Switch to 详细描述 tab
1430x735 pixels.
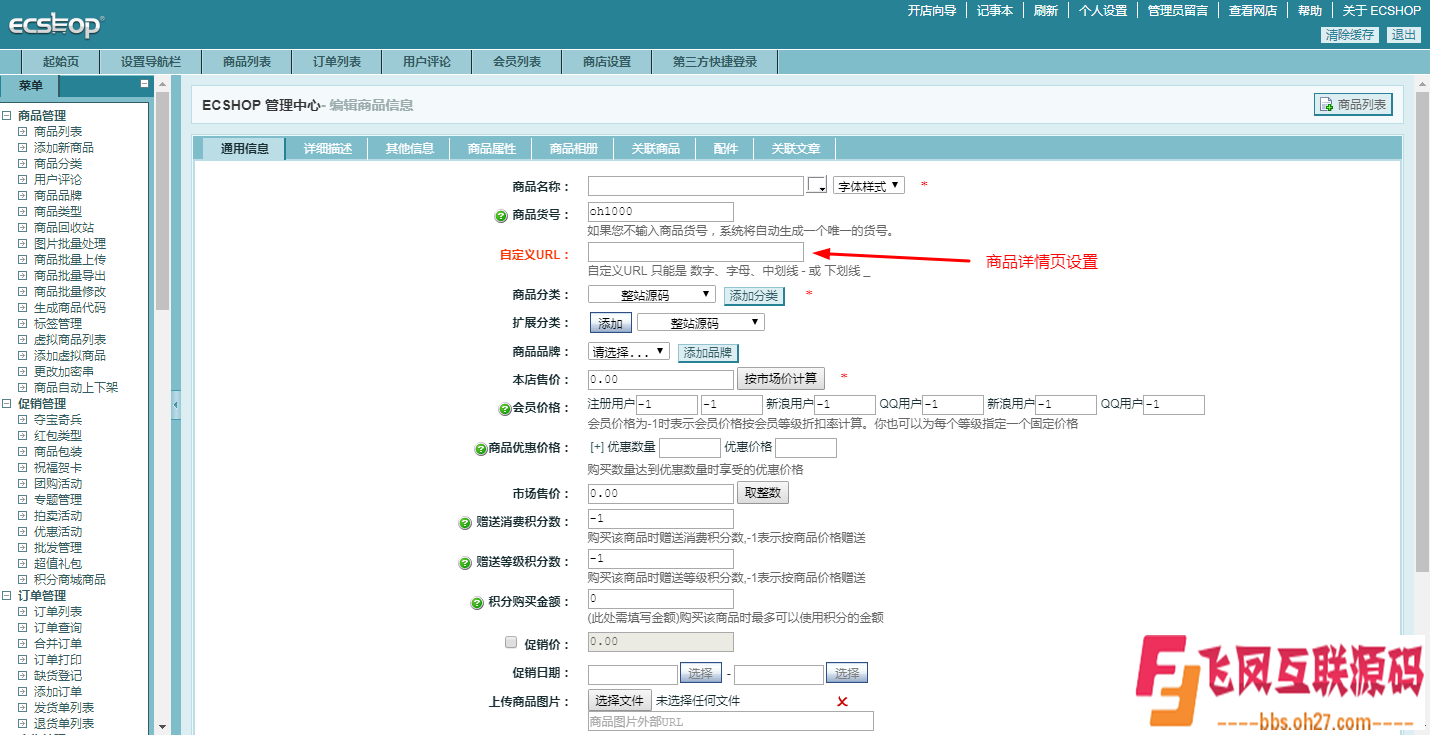click(328, 149)
